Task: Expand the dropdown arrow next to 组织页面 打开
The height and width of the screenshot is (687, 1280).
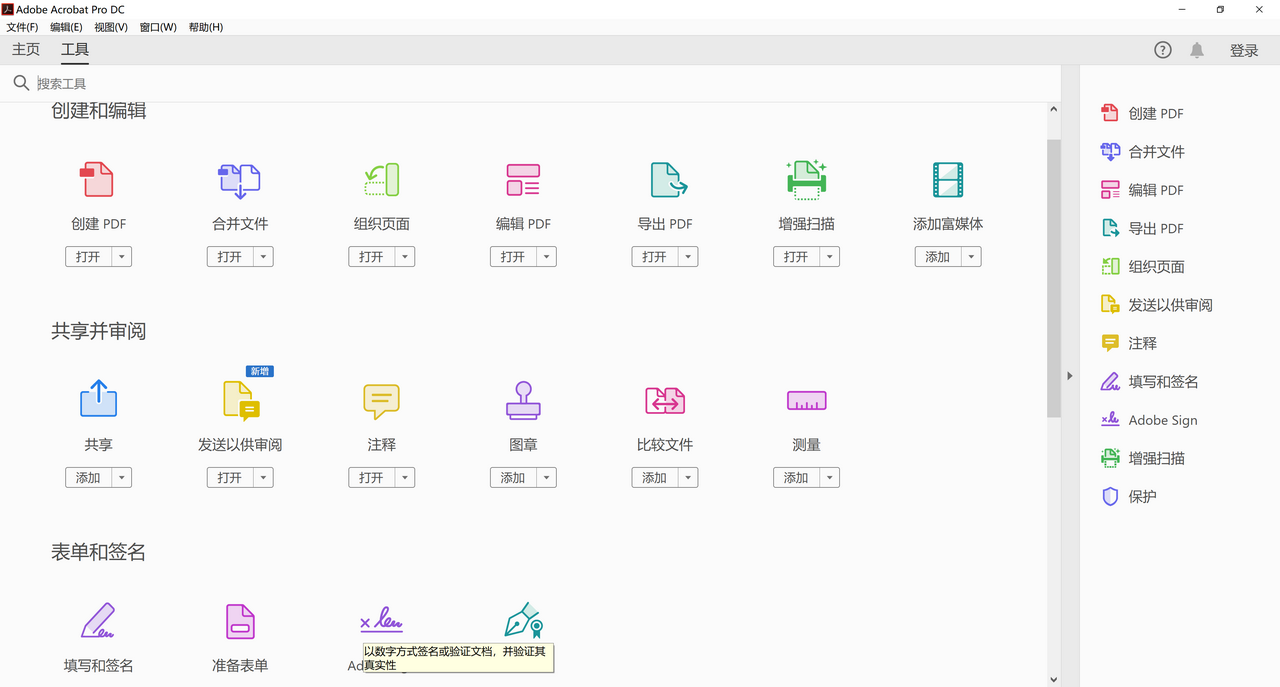Action: coord(405,257)
